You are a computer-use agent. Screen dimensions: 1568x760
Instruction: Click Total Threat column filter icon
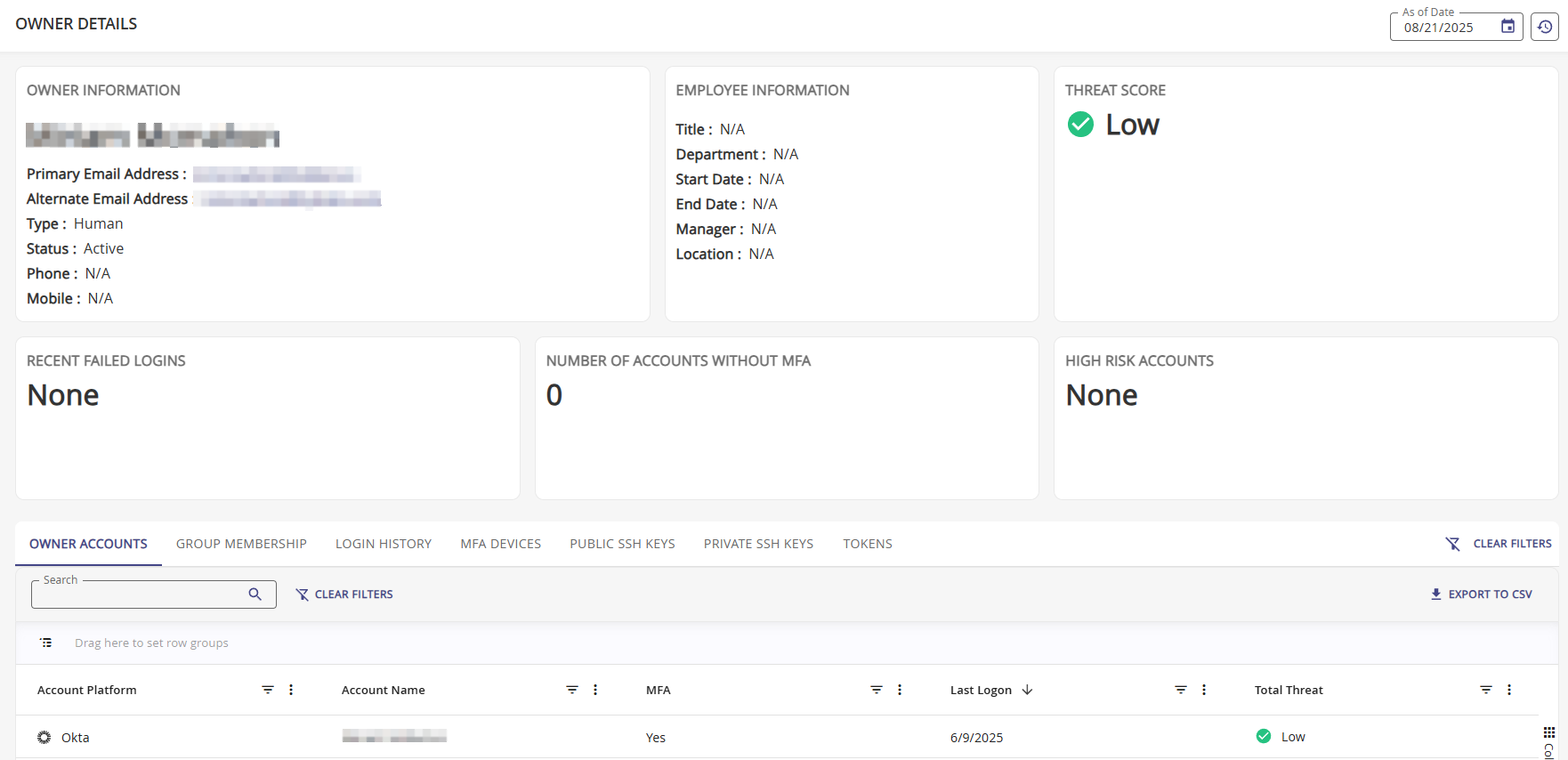[x=1486, y=690]
